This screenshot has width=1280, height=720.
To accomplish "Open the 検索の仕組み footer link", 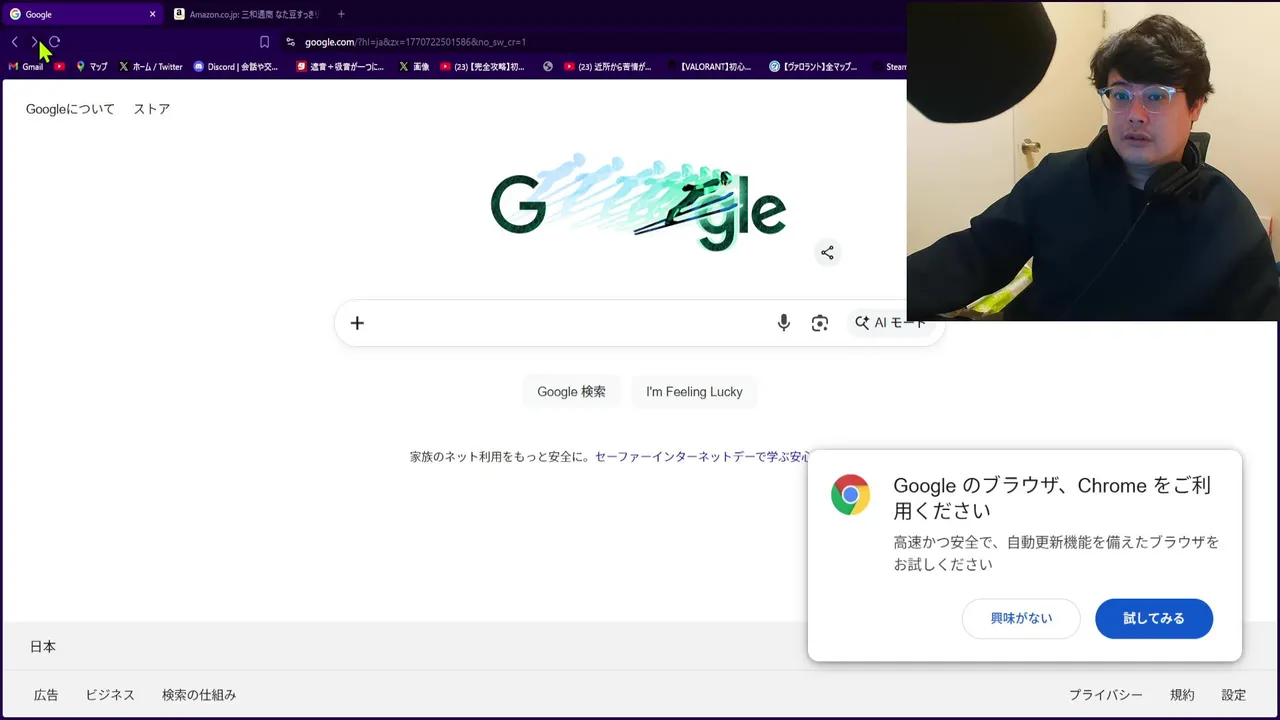I will (199, 695).
